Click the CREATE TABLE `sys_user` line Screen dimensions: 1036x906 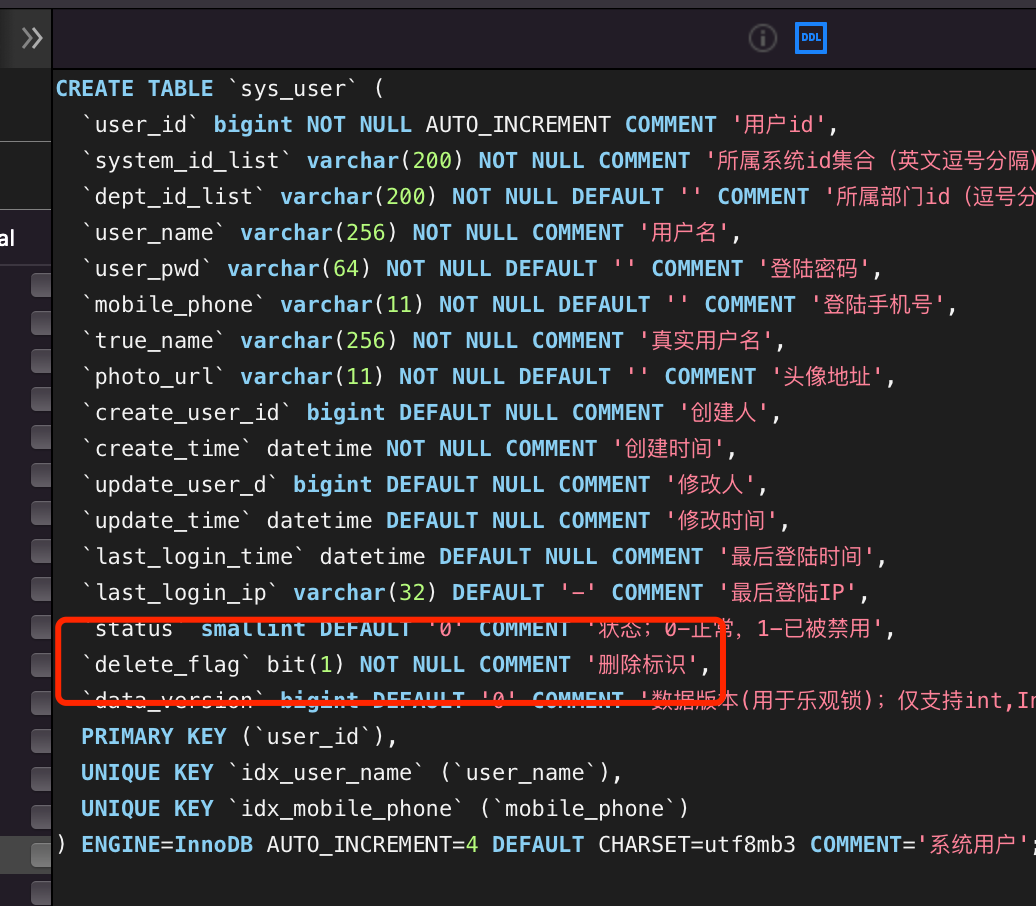coord(220,89)
